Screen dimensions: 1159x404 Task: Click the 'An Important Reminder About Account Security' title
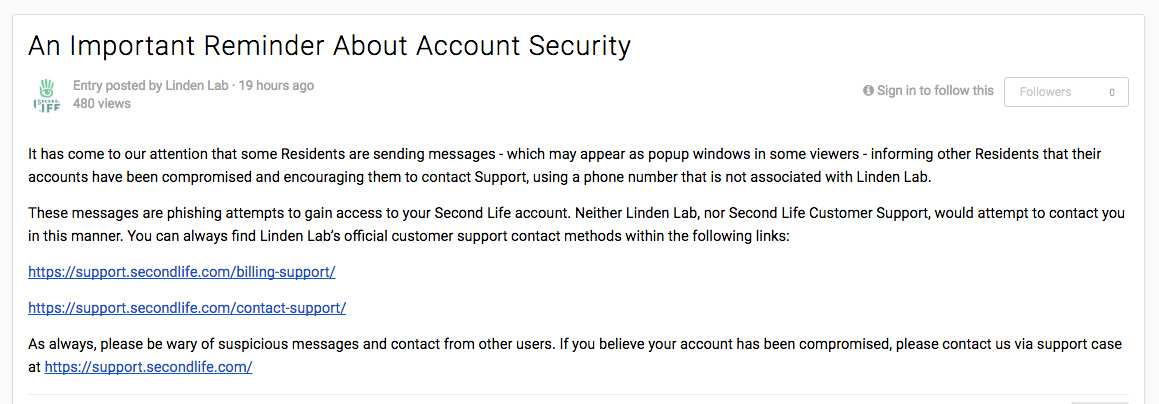click(329, 46)
